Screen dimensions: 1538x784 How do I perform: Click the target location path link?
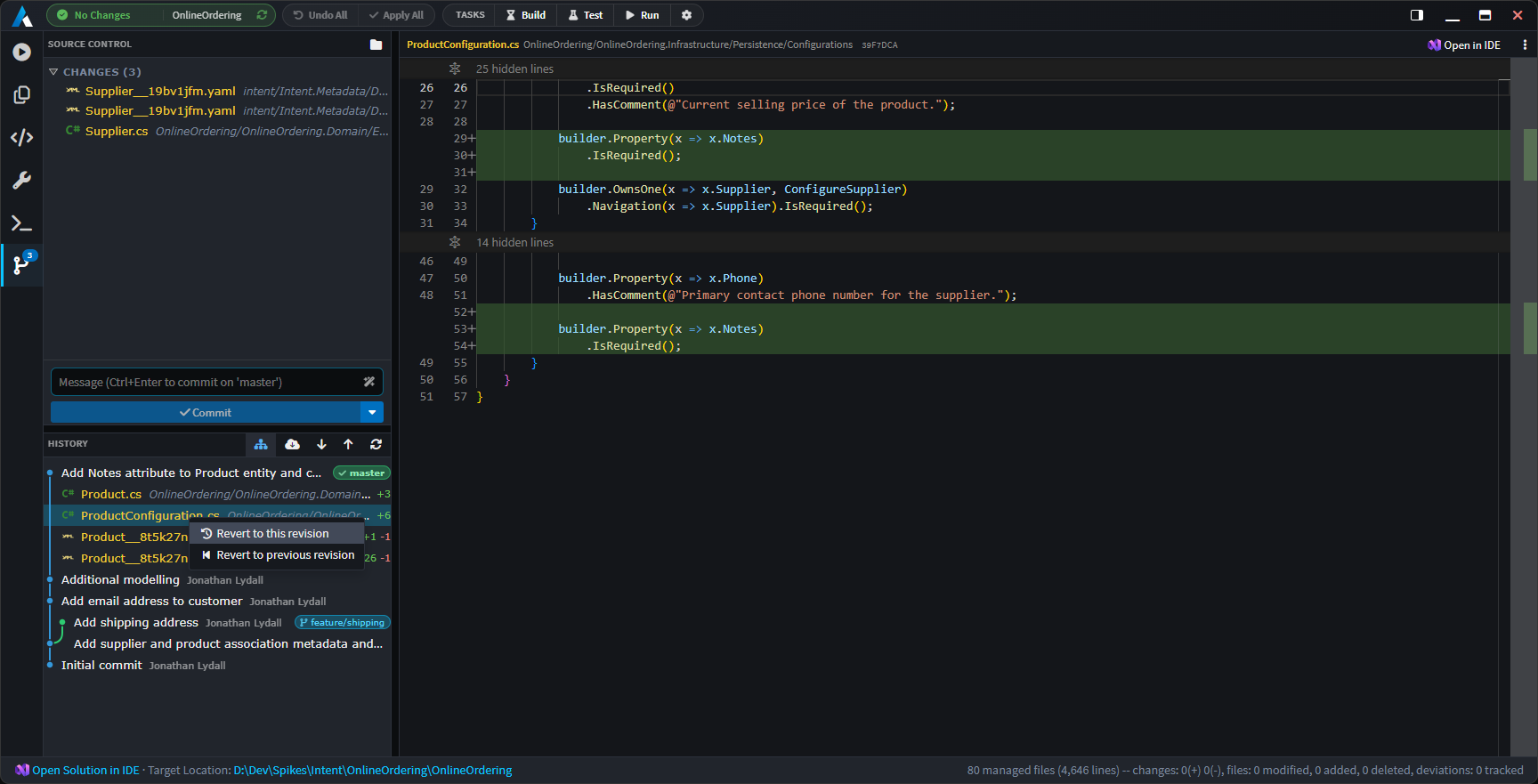(373, 770)
